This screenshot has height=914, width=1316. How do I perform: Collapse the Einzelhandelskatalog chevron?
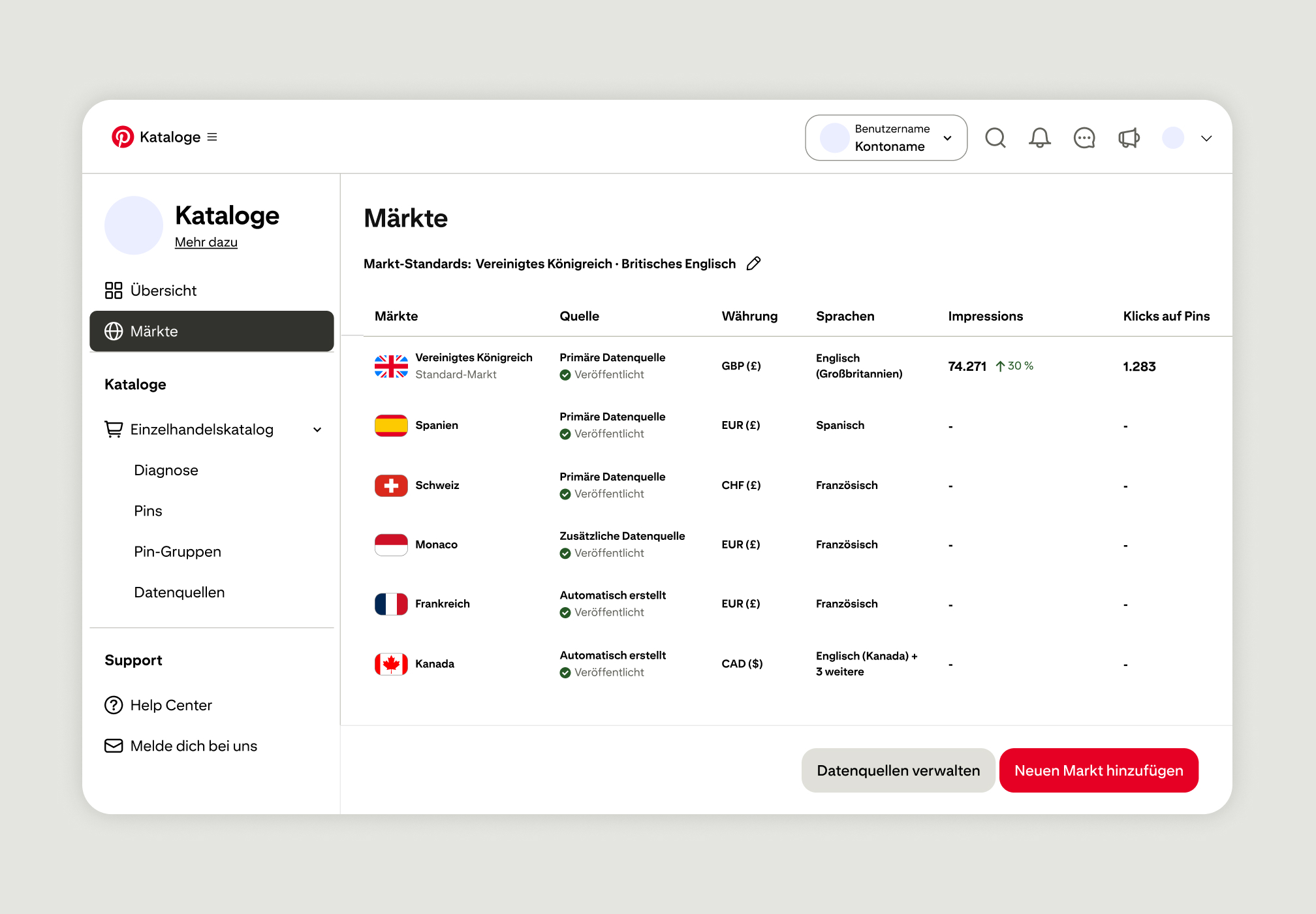(x=317, y=430)
